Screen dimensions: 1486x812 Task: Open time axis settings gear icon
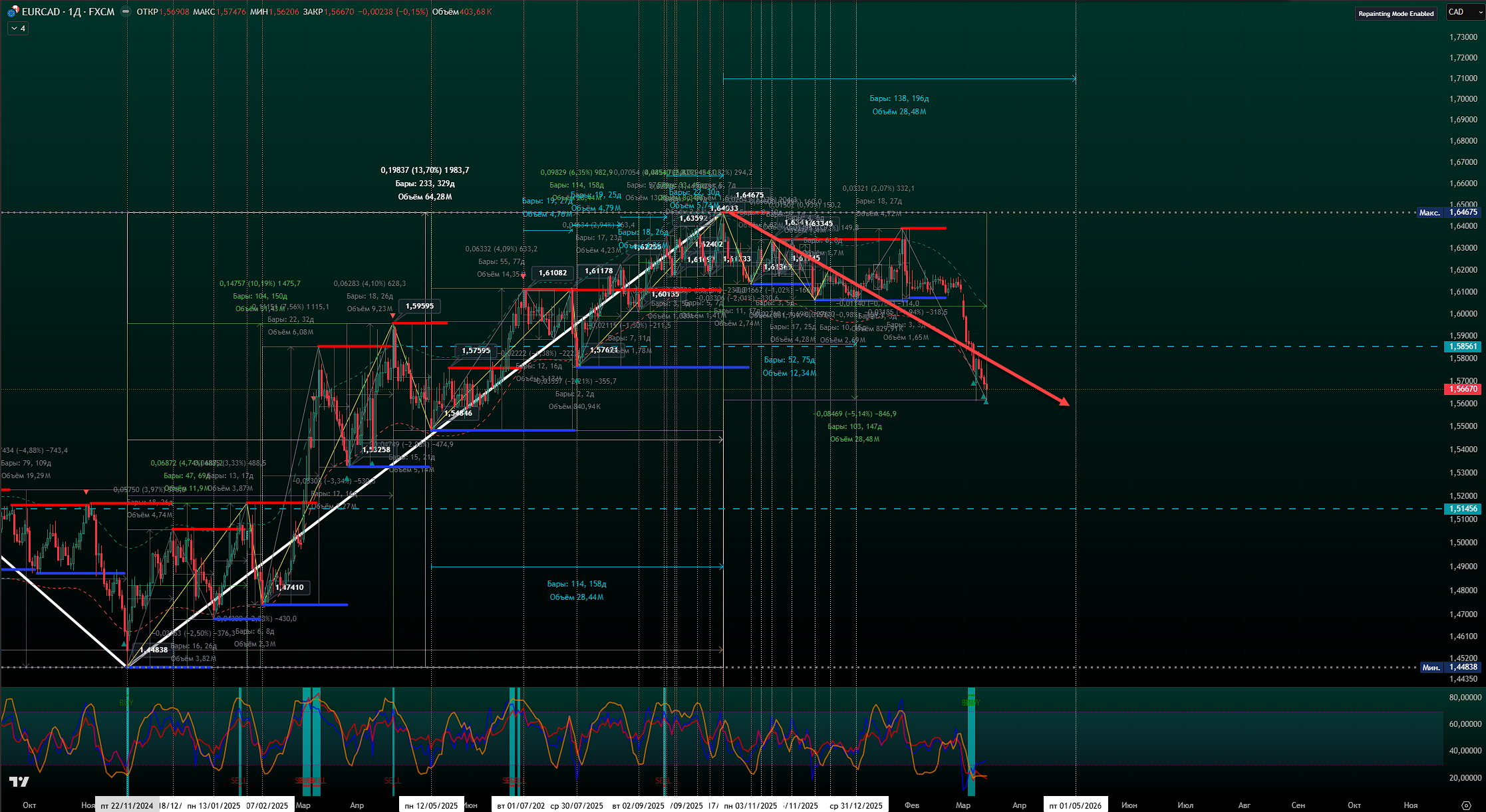(x=1465, y=805)
